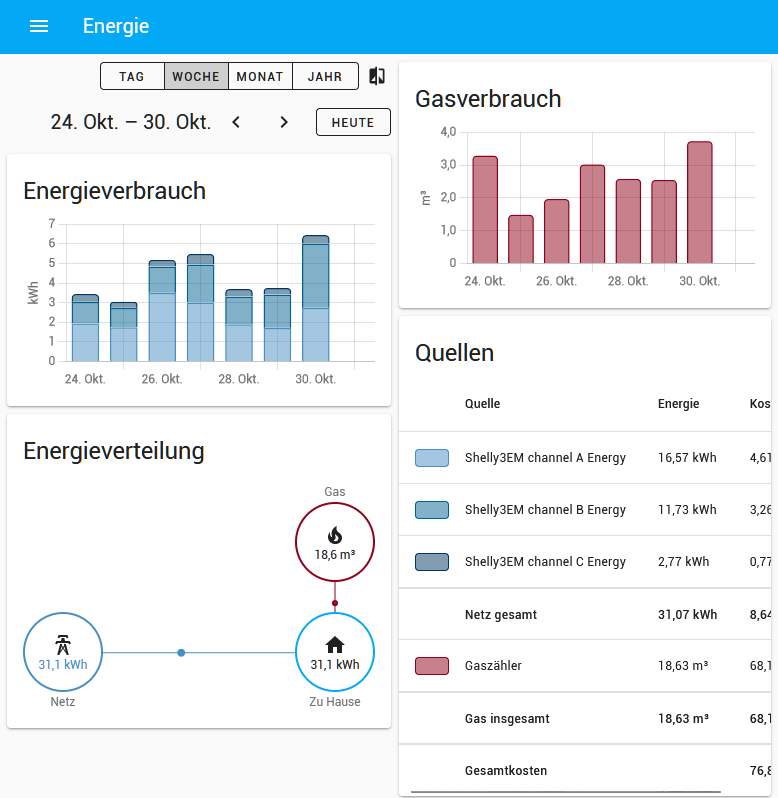Select the WOCHE period option
778x798 pixels.
(196, 76)
